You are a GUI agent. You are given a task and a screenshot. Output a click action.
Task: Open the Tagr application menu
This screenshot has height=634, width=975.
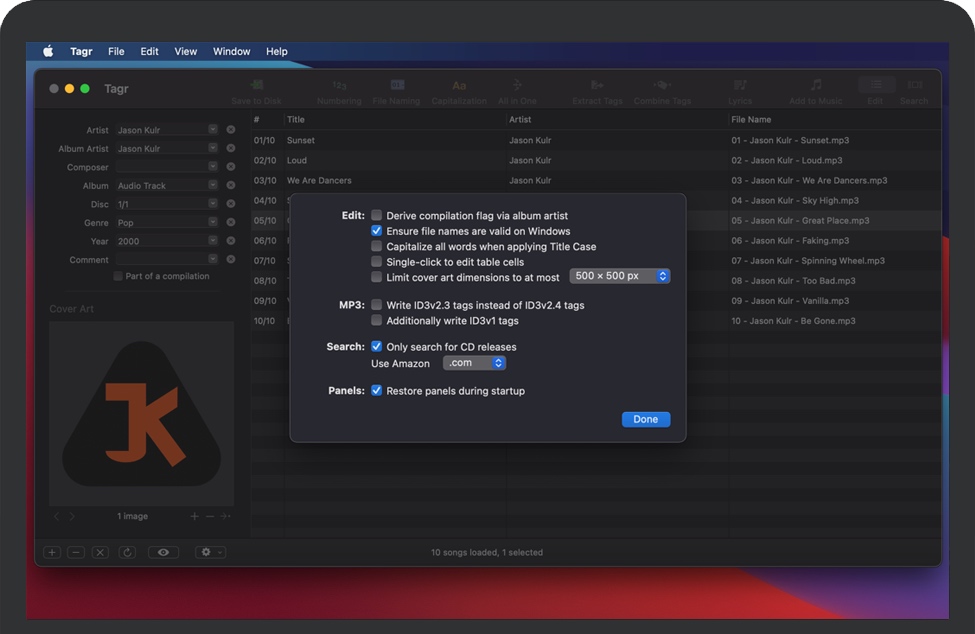[x=81, y=51]
